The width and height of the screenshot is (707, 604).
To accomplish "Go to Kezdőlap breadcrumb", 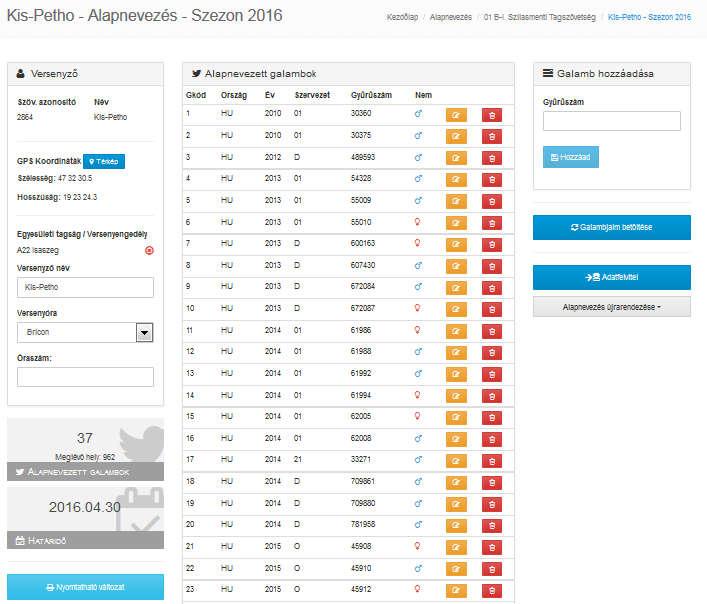I will [402, 17].
